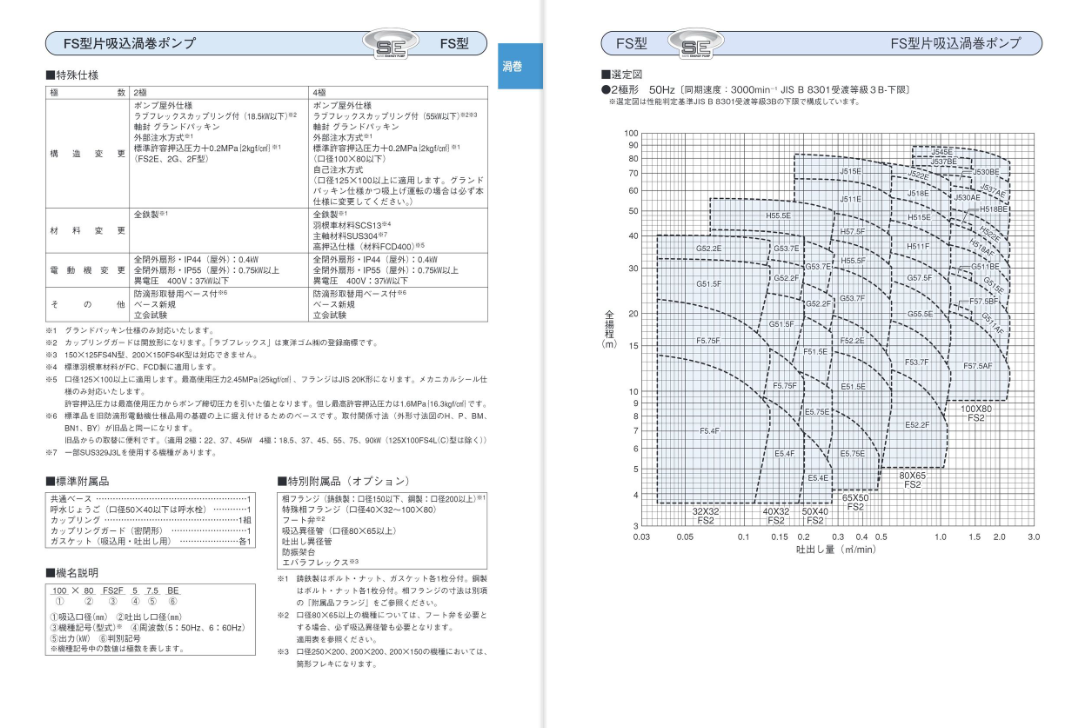Click the 2極 column header
The height and width of the screenshot is (728, 1078).
click(140, 92)
